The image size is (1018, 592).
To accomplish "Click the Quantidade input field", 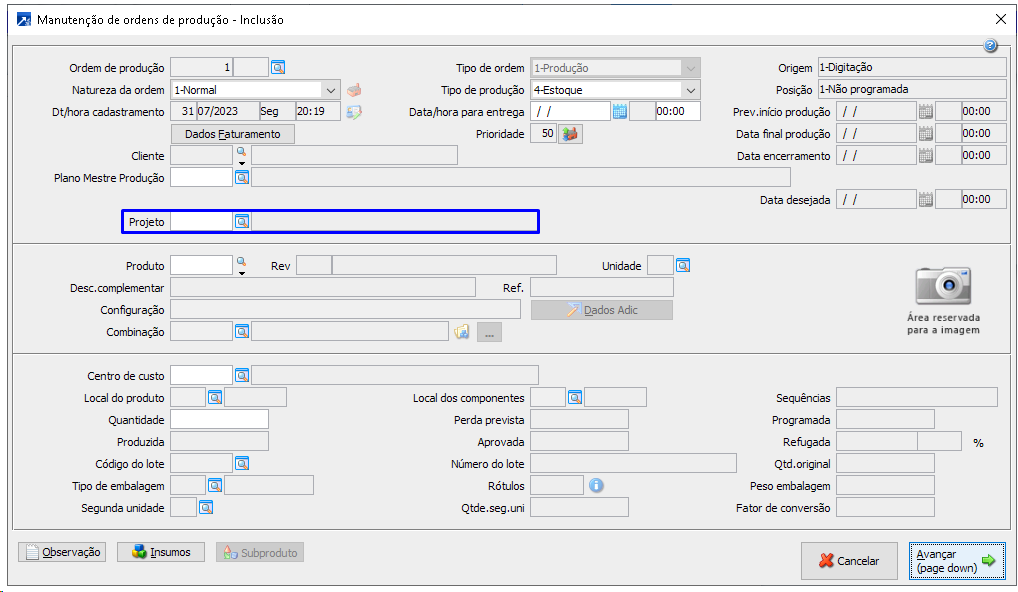I will pyautogui.click(x=219, y=420).
